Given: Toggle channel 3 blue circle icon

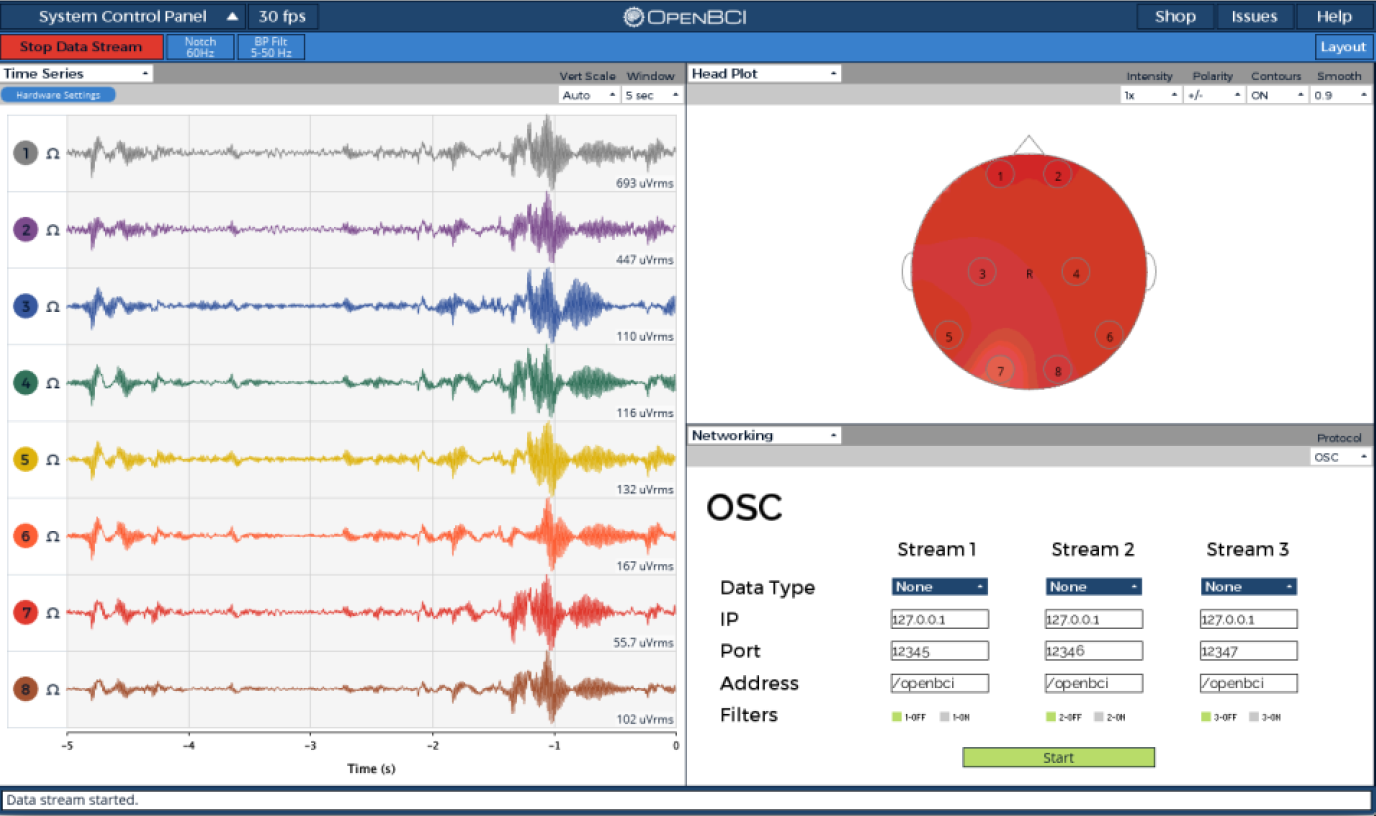Looking at the screenshot, I should click(x=25, y=307).
